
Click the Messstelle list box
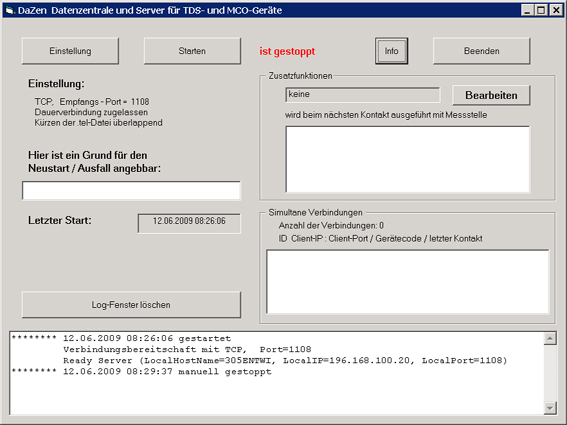[408, 159]
